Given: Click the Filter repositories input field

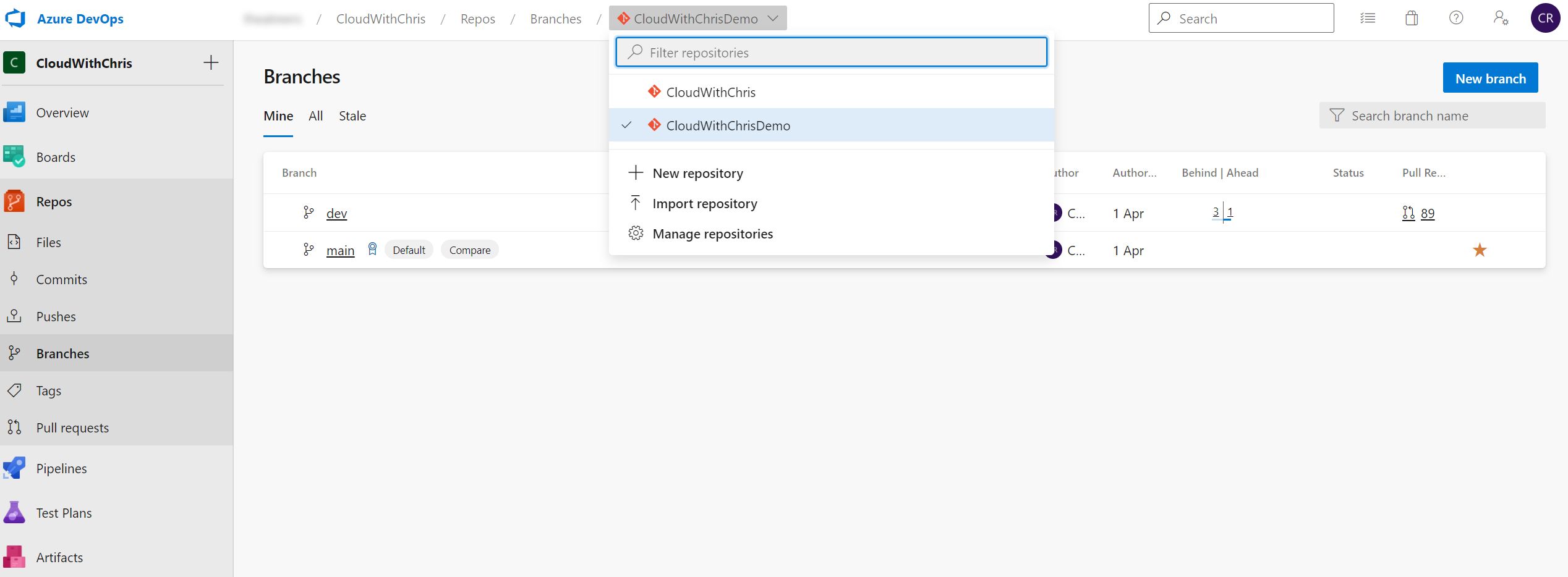Looking at the screenshot, I should pos(831,53).
